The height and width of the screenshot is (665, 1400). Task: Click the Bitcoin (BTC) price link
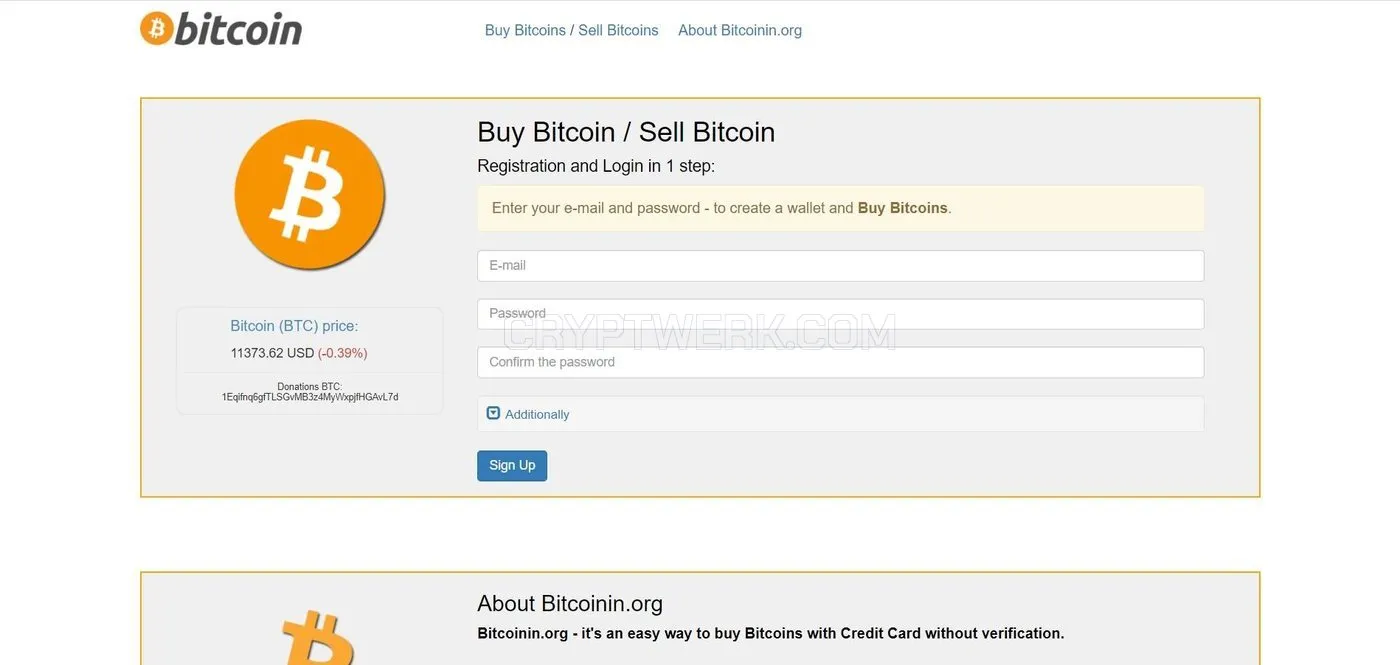(294, 326)
